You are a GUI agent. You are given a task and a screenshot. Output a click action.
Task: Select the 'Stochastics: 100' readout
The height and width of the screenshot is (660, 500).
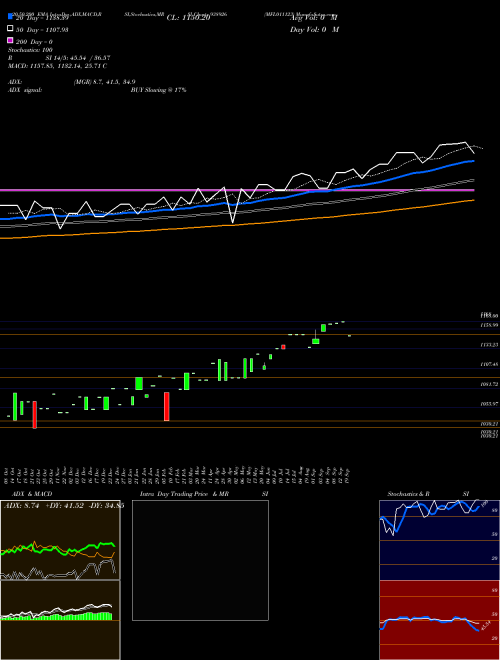(30, 50)
